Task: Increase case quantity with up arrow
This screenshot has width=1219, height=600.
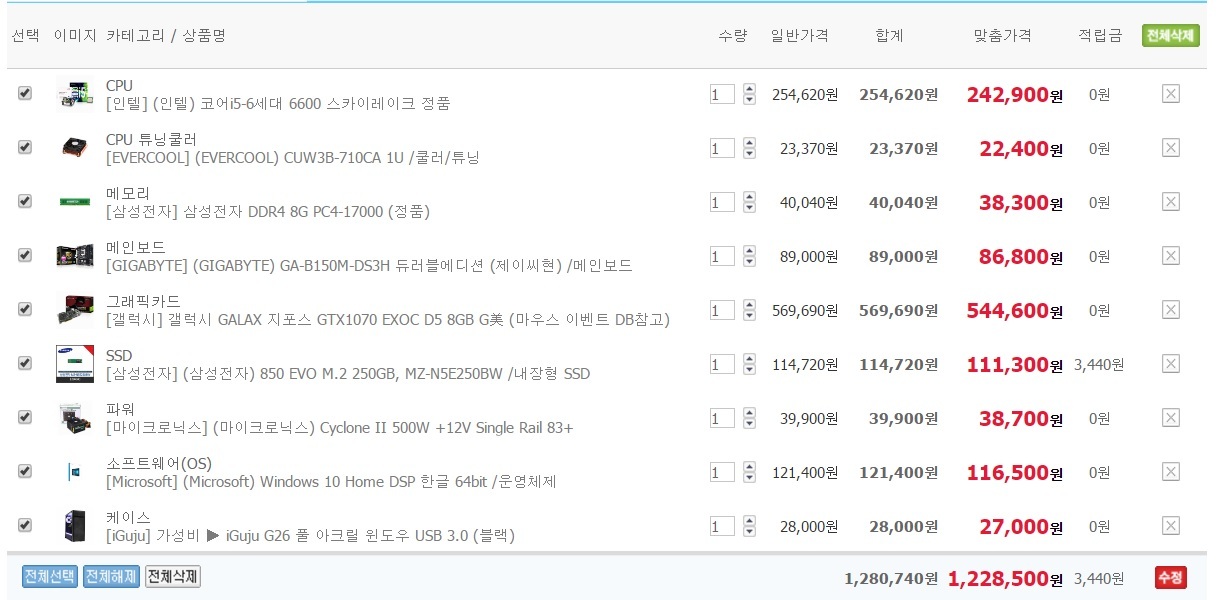Action: 749,521
